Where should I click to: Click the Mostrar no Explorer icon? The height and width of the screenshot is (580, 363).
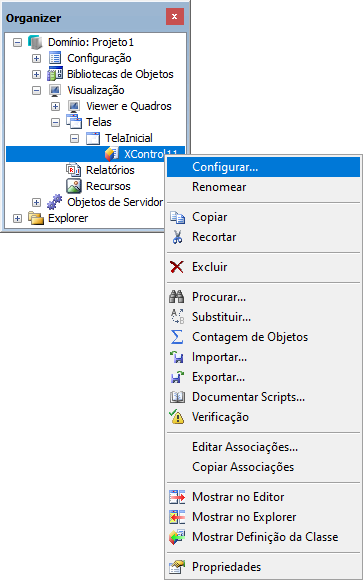point(177,517)
